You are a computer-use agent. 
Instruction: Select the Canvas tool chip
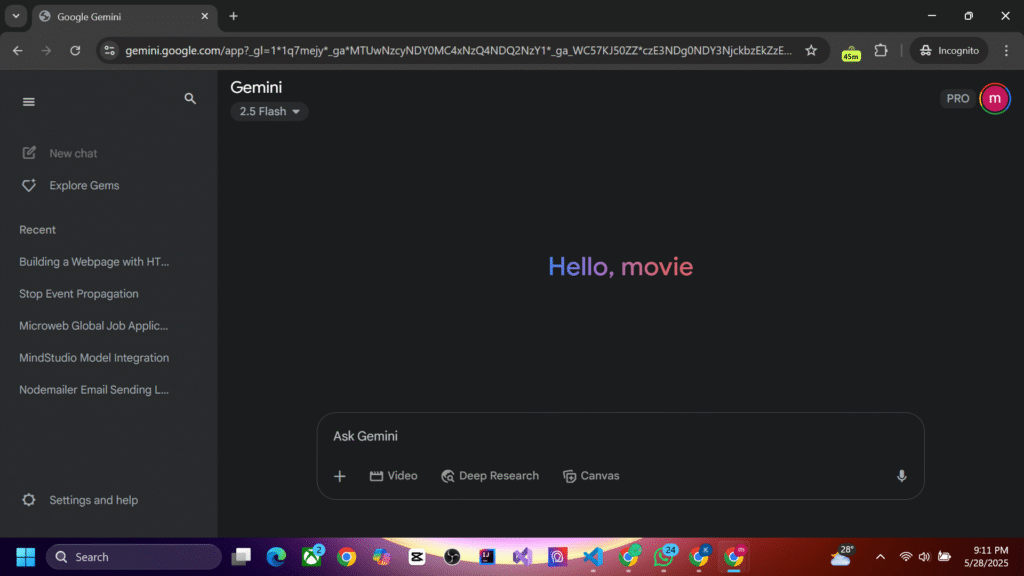[591, 476]
